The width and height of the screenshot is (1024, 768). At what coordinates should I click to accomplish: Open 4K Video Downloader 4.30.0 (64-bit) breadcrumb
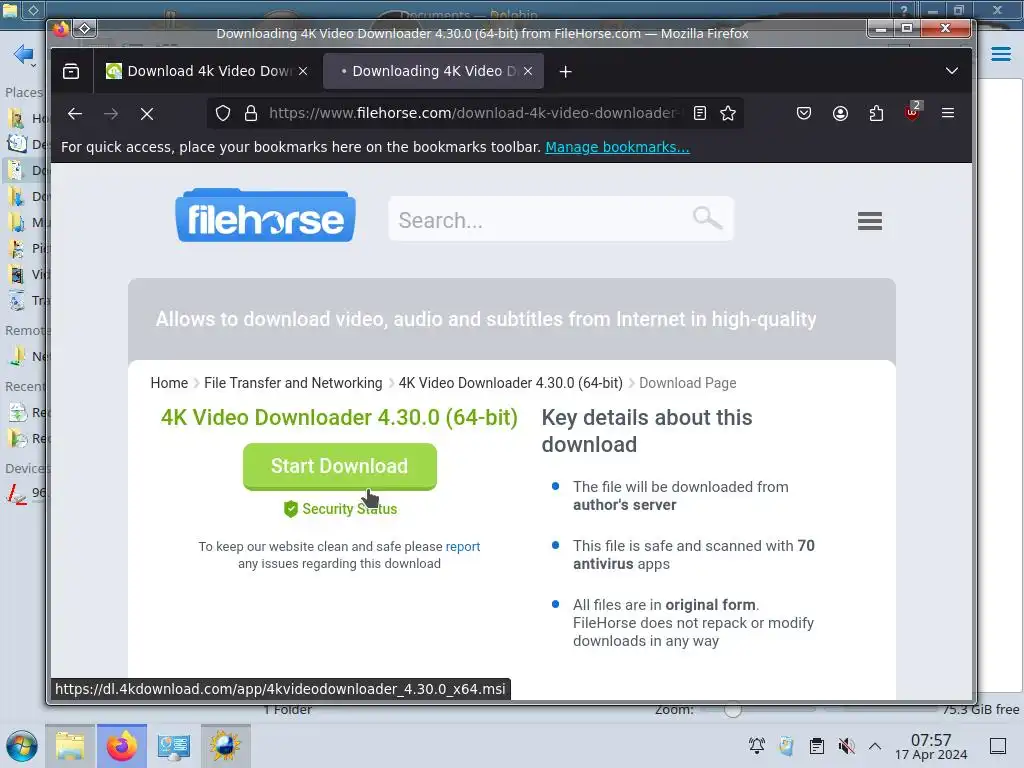[511, 383]
